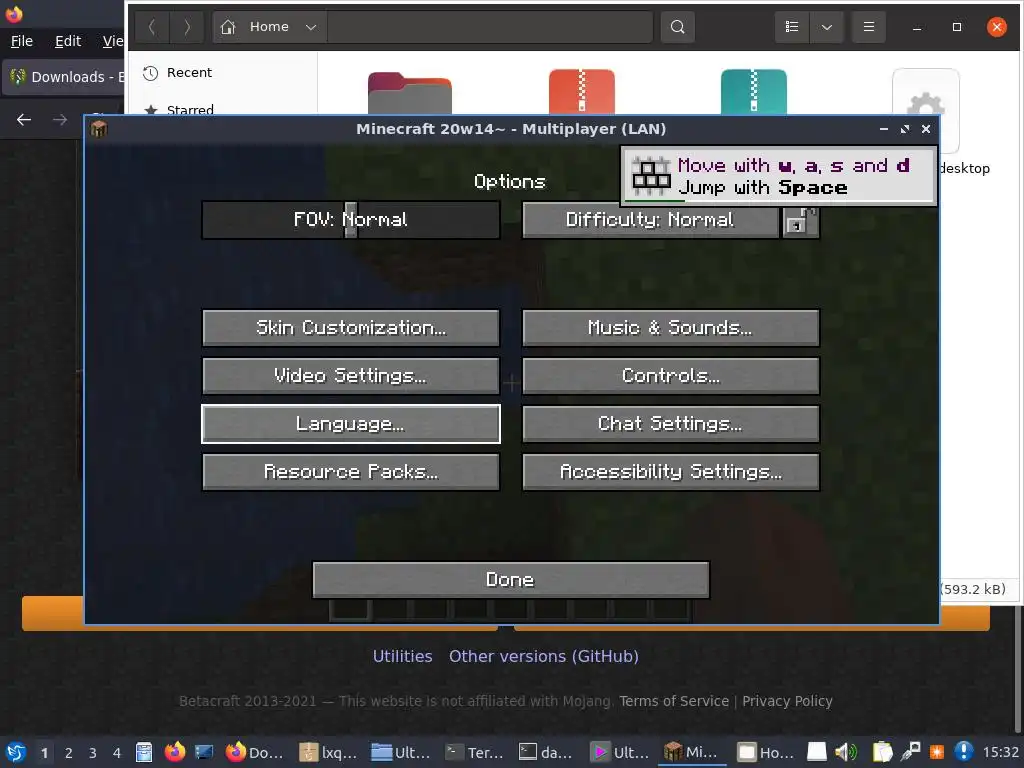
Task: Click the empty path bar field in file manager
Action: click(490, 27)
